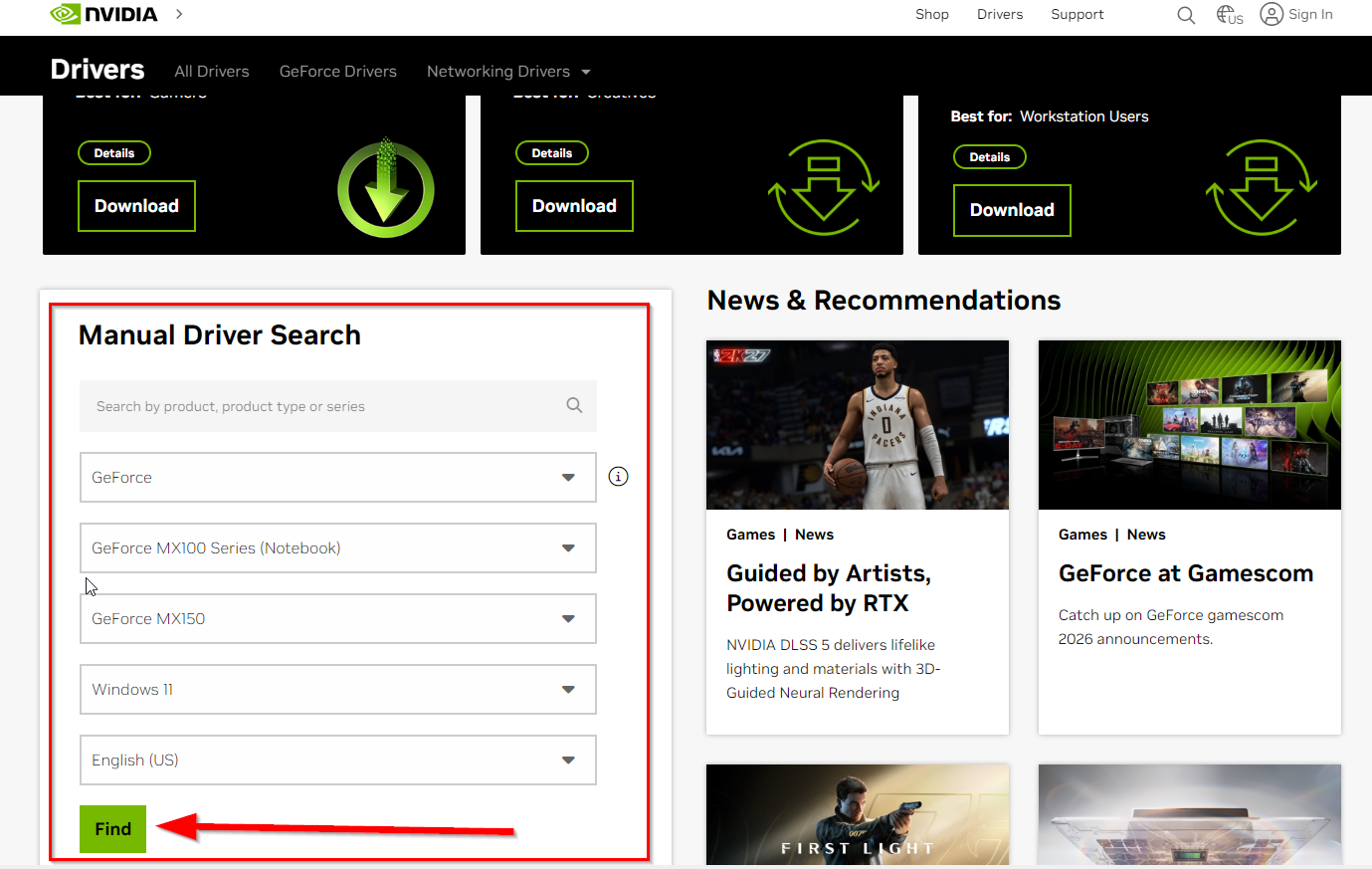The width and height of the screenshot is (1372, 869).
Task: Open the First Light article thumbnail
Action: pyautogui.click(x=858, y=814)
